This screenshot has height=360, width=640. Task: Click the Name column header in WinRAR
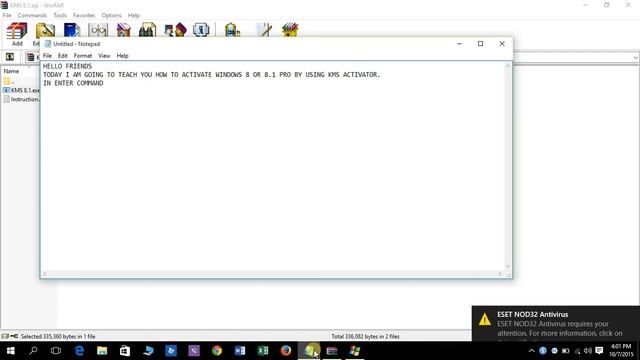click(x=11, y=71)
